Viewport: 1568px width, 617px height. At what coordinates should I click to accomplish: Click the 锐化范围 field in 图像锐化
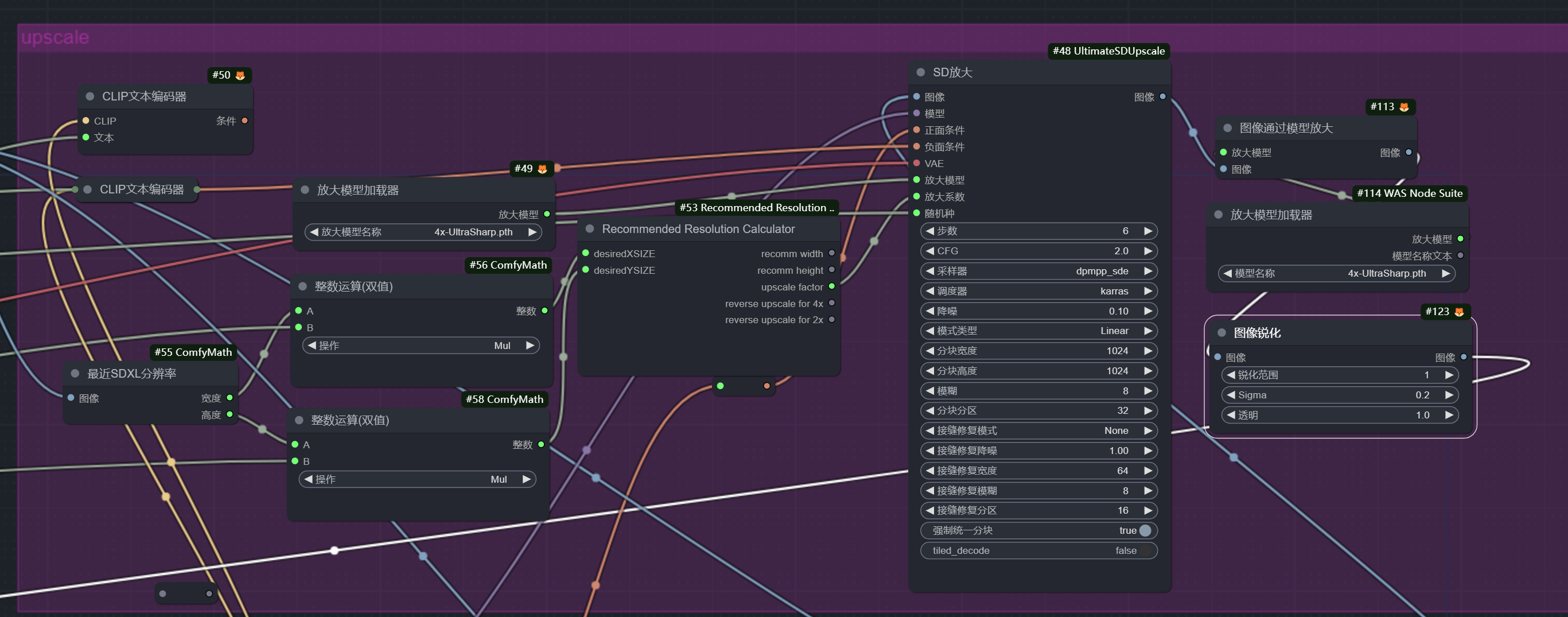click(1340, 375)
